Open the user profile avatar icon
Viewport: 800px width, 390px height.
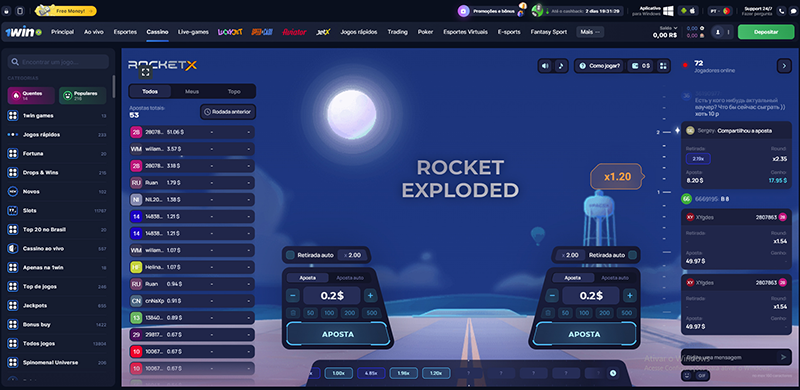718,32
